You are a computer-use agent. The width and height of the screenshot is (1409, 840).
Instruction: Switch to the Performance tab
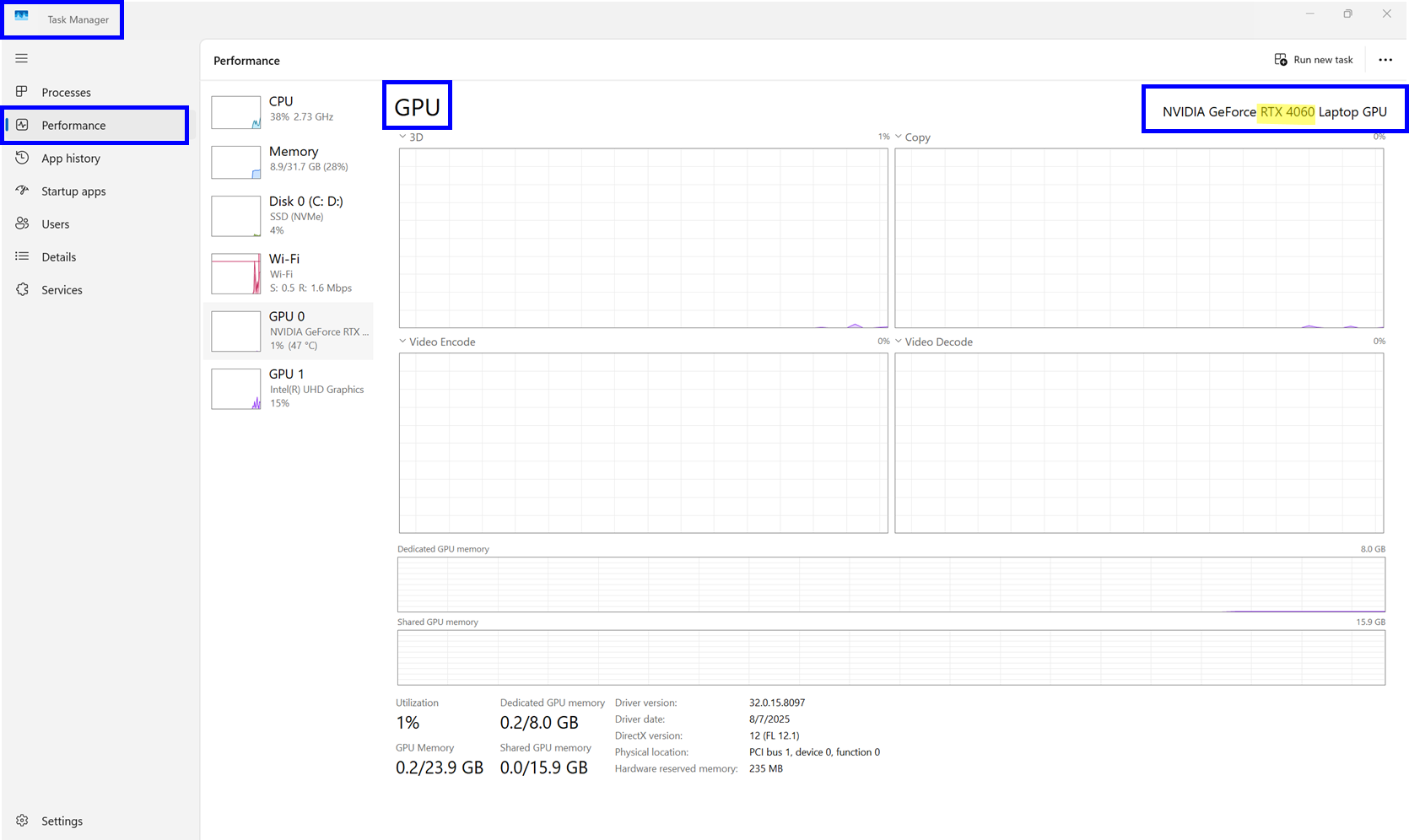tap(73, 126)
